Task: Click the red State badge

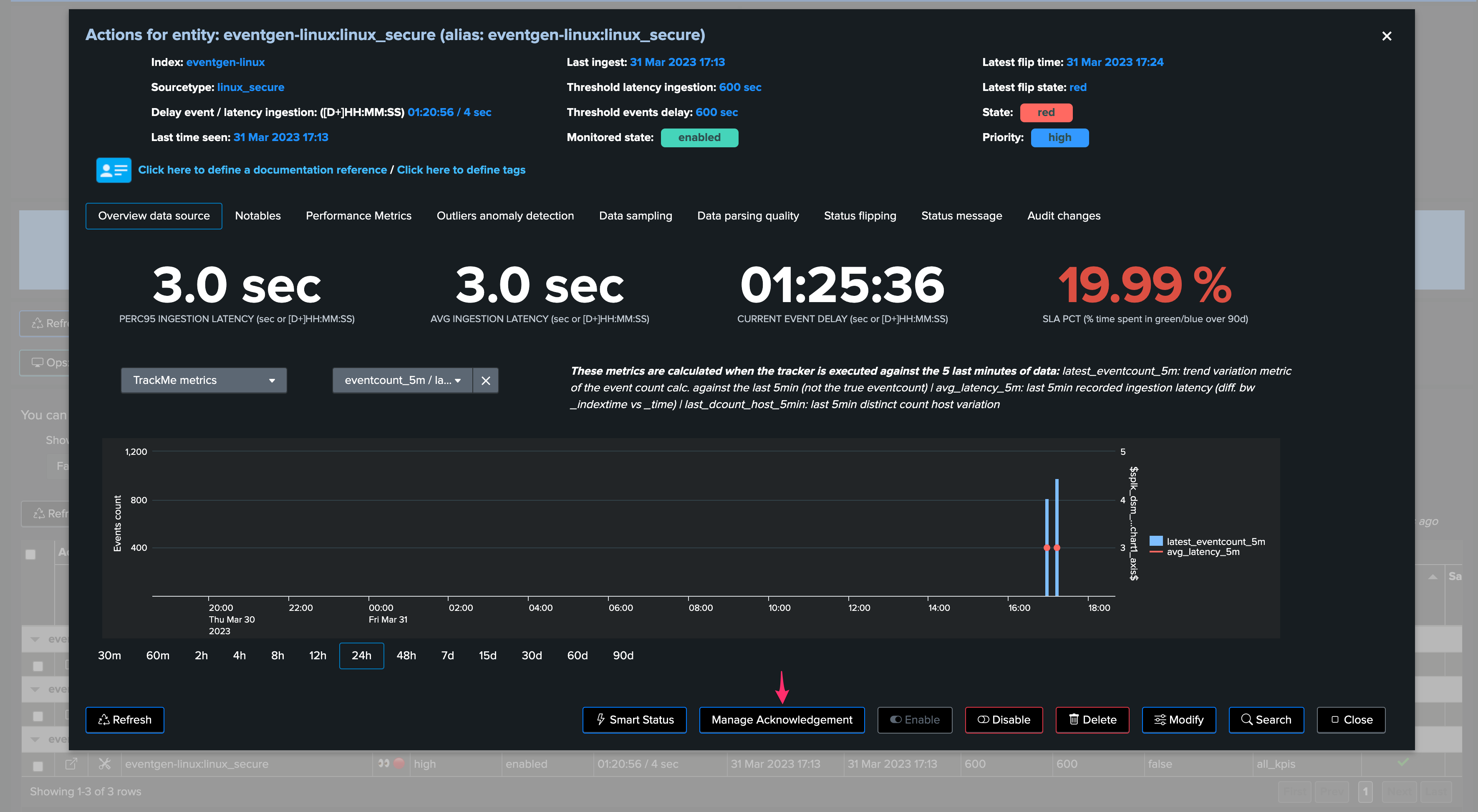Action: (1046, 113)
